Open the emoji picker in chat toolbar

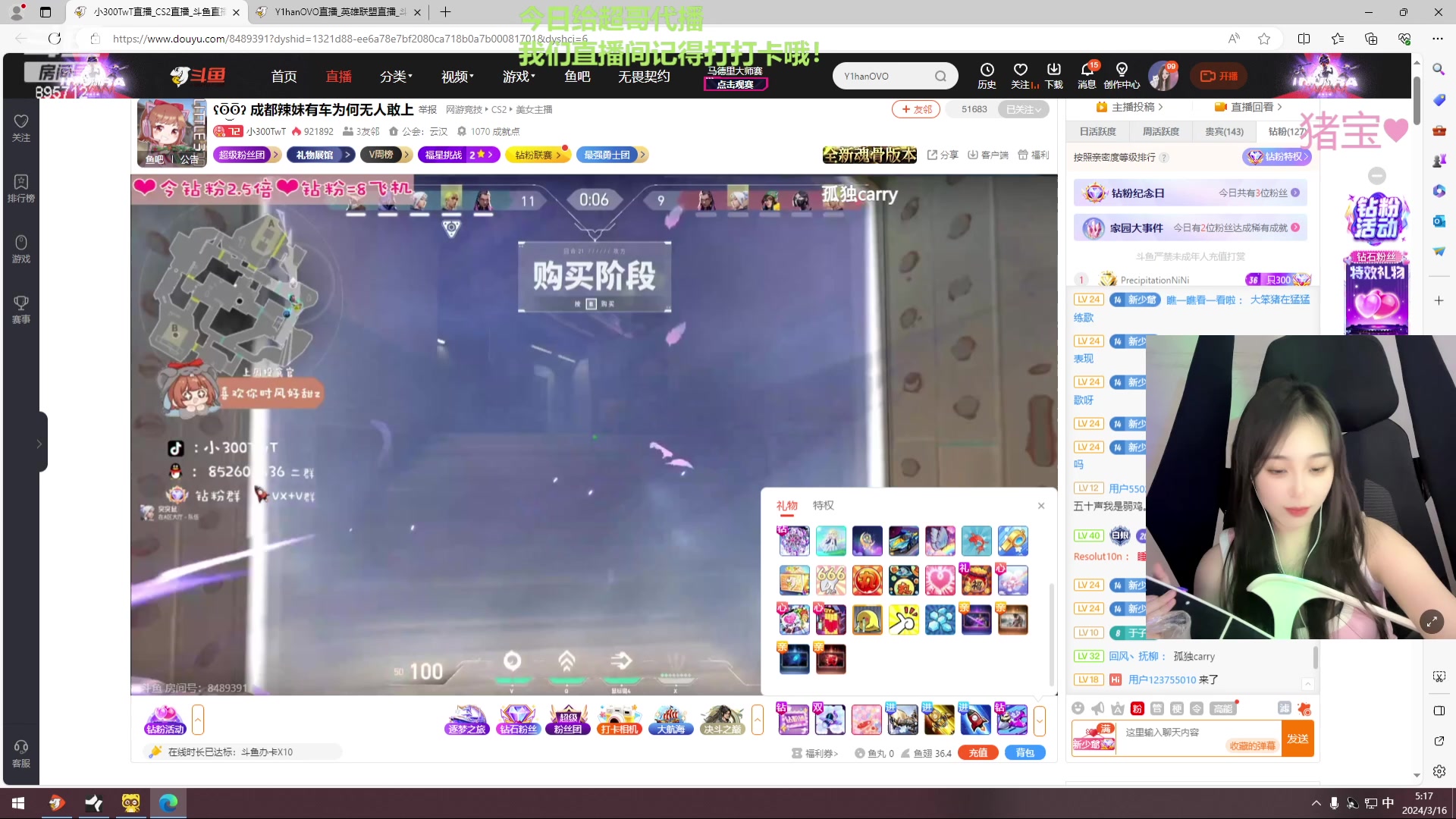pos(1078,709)
